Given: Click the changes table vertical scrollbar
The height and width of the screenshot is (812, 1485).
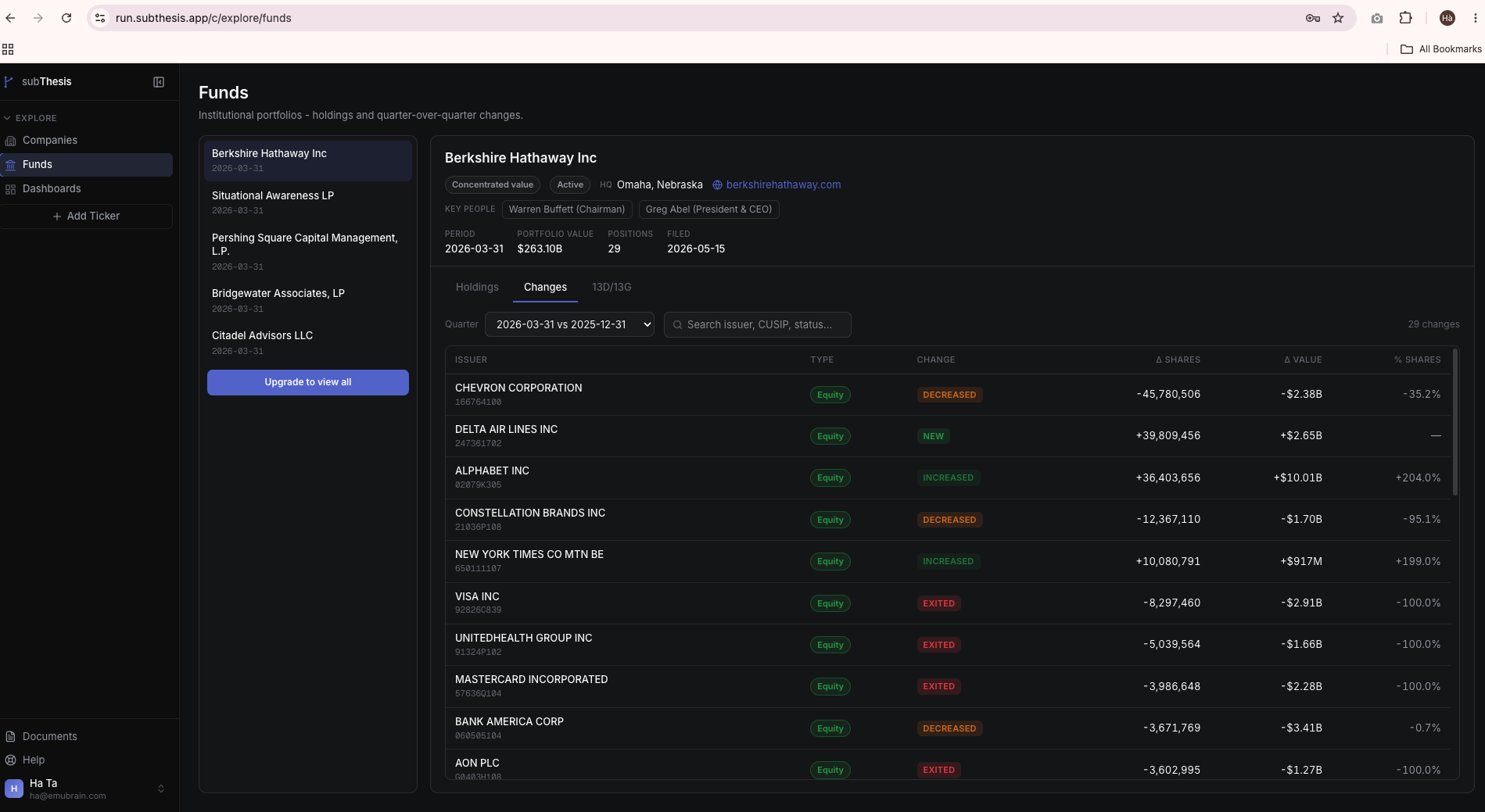Looking at the screenshot, I should (1455, 422).
